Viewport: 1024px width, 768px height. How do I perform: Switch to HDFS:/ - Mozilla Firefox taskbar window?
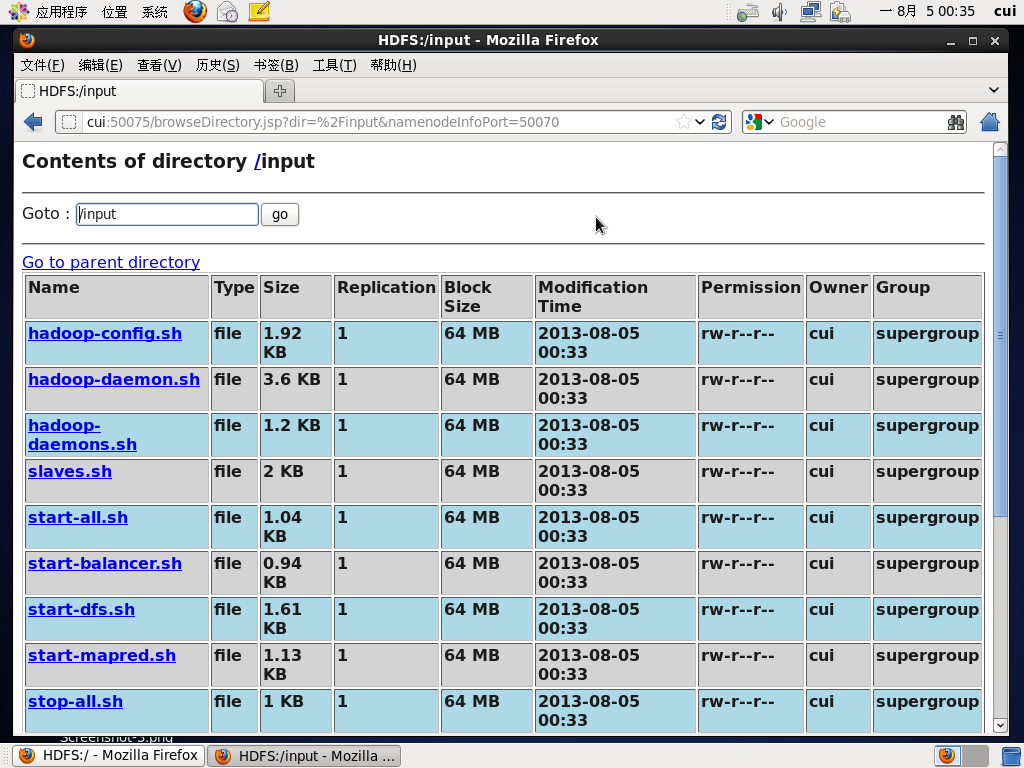point(109,756)
